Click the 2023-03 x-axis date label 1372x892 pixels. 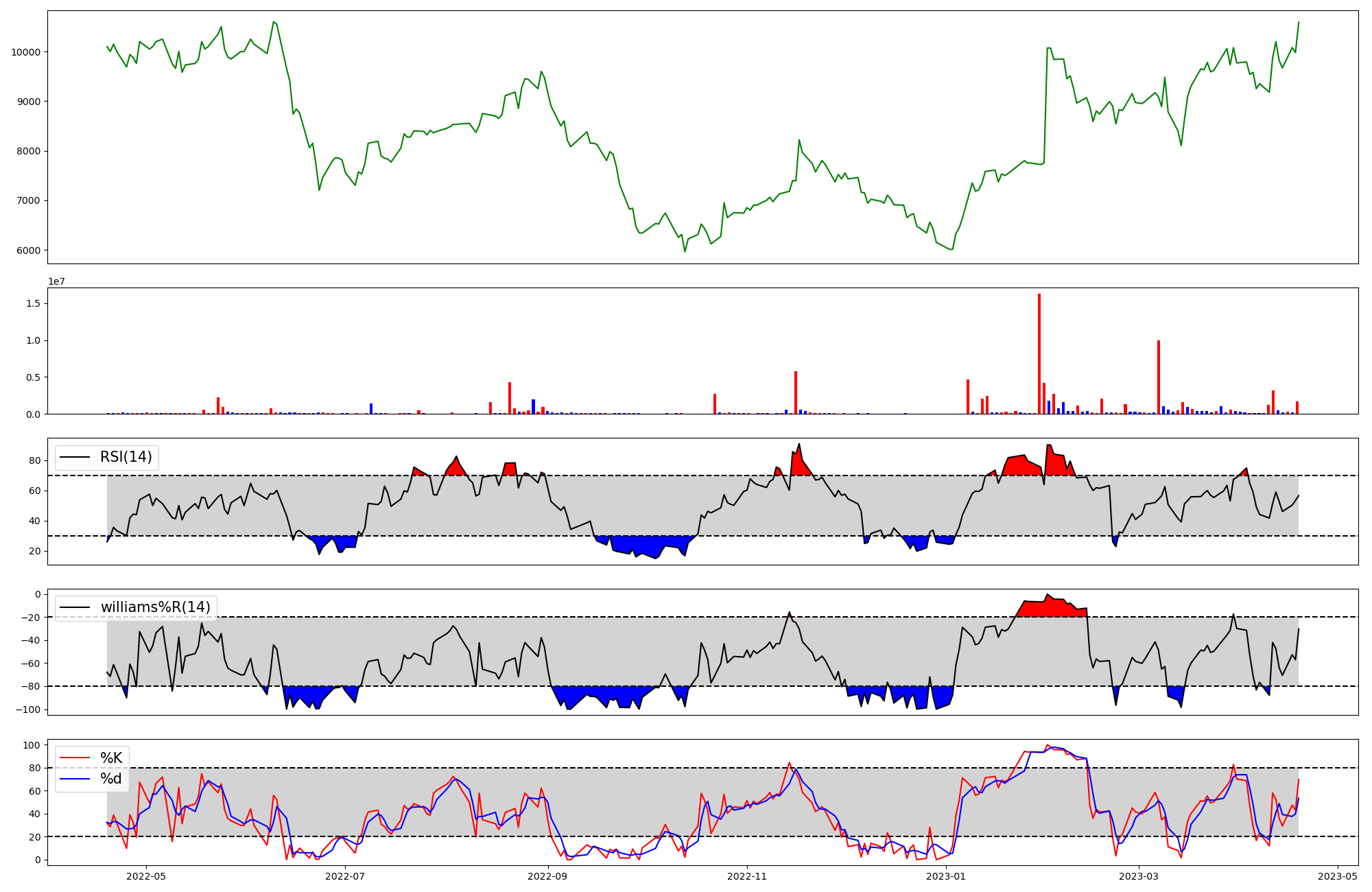[x=1139, y=876]
